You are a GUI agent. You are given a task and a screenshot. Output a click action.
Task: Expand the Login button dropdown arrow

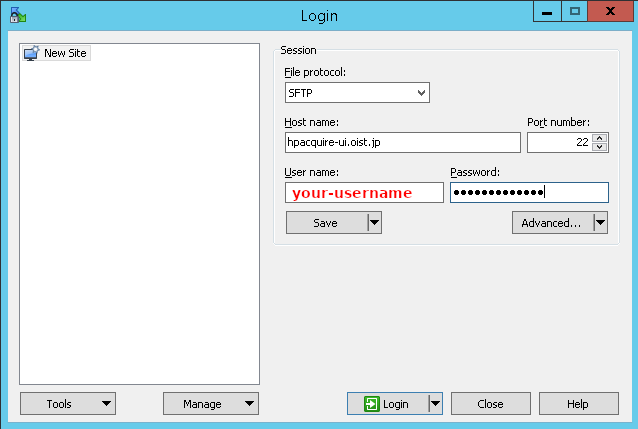pos(435,404)
